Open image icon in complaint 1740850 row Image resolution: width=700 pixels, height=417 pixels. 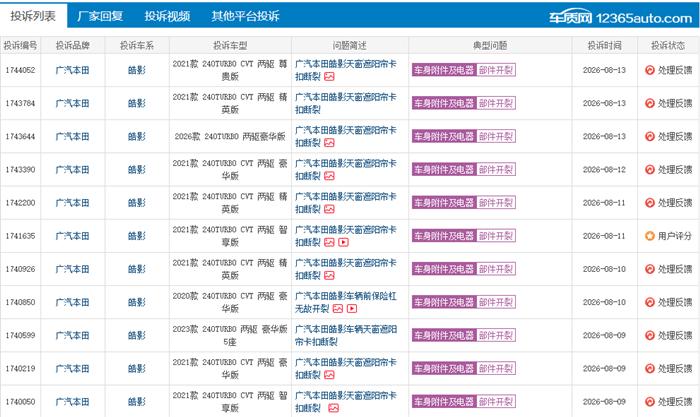[x=338, y=309]
